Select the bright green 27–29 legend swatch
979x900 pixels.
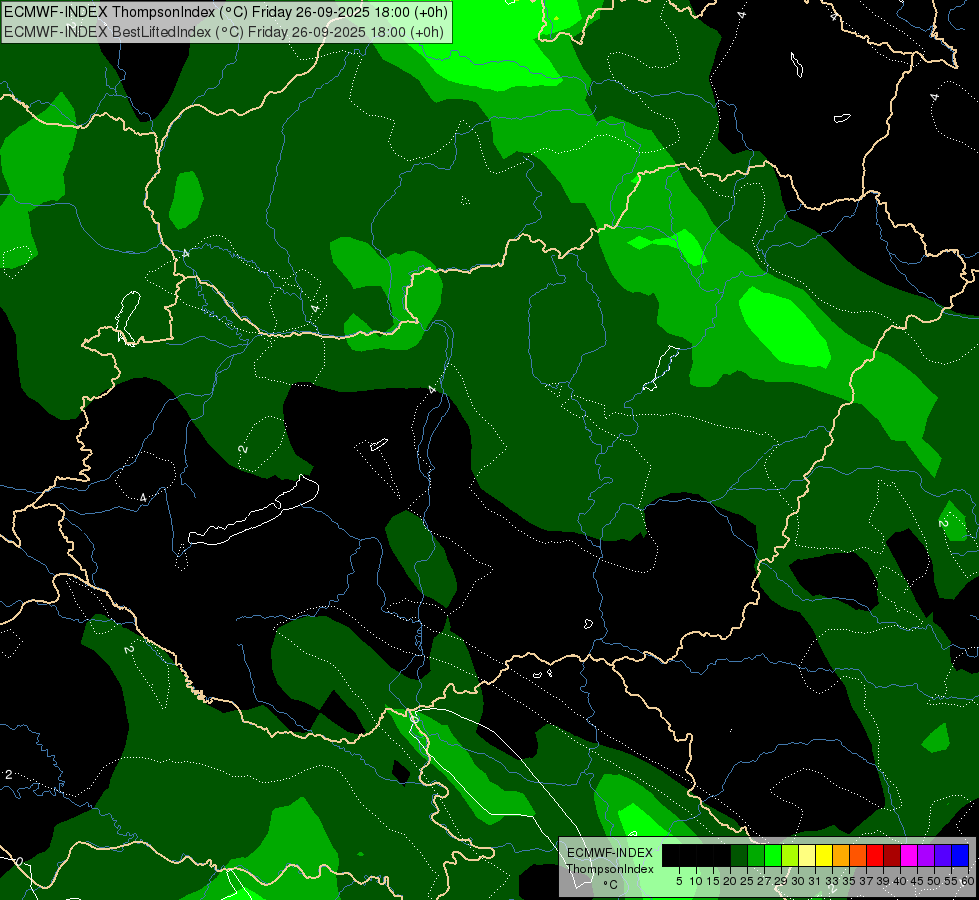(x=773, y=855)
